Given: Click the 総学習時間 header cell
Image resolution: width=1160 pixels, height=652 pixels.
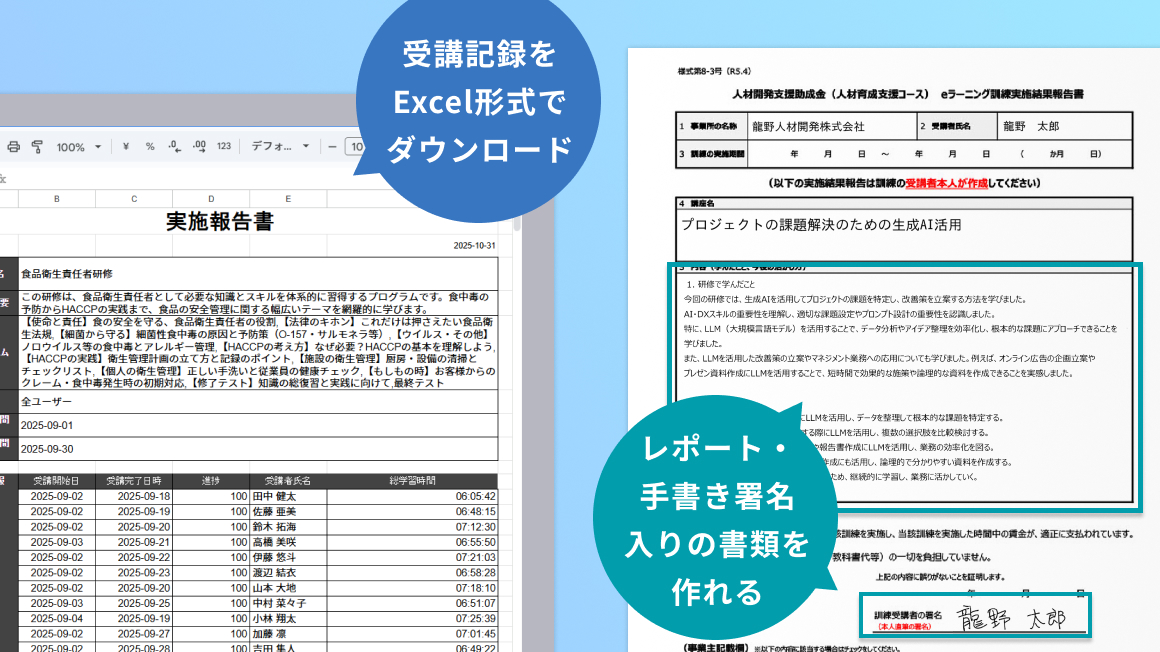Looking at the screenshot, I should [412, 481].
